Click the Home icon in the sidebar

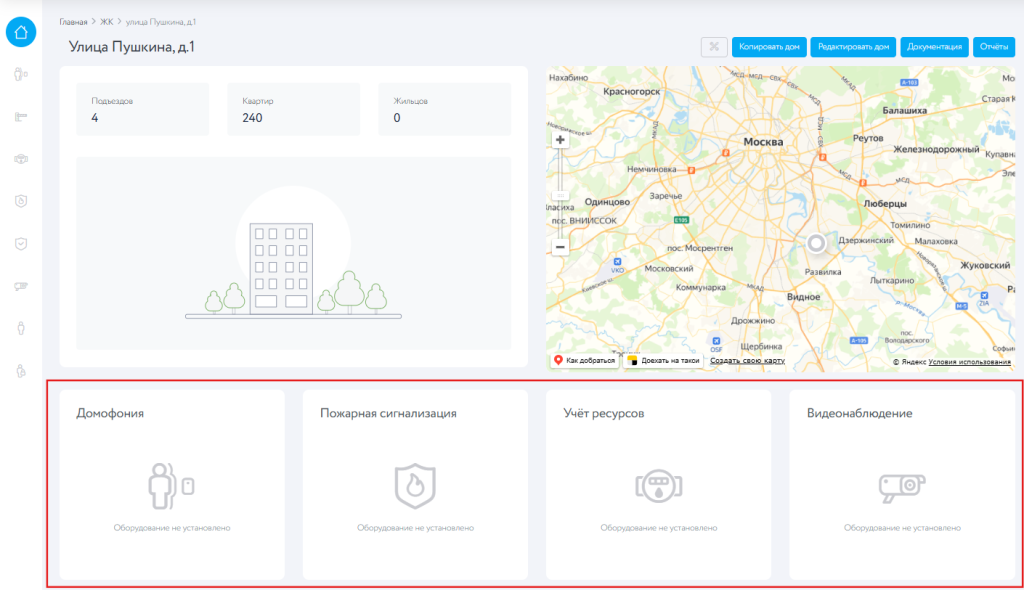[x=21, y=32]
